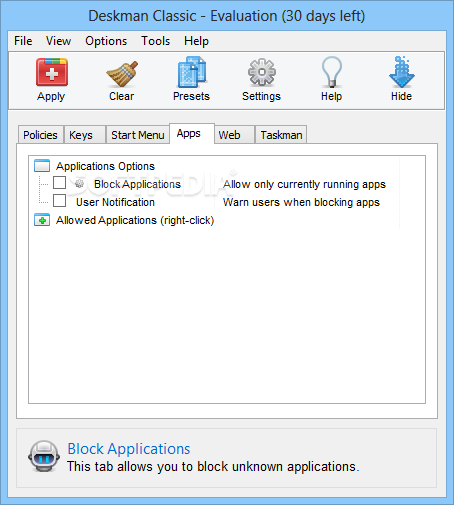This screenshot has height=505, width=454.
Task: Click the Apply red kit icon
Action: point(52,72)
